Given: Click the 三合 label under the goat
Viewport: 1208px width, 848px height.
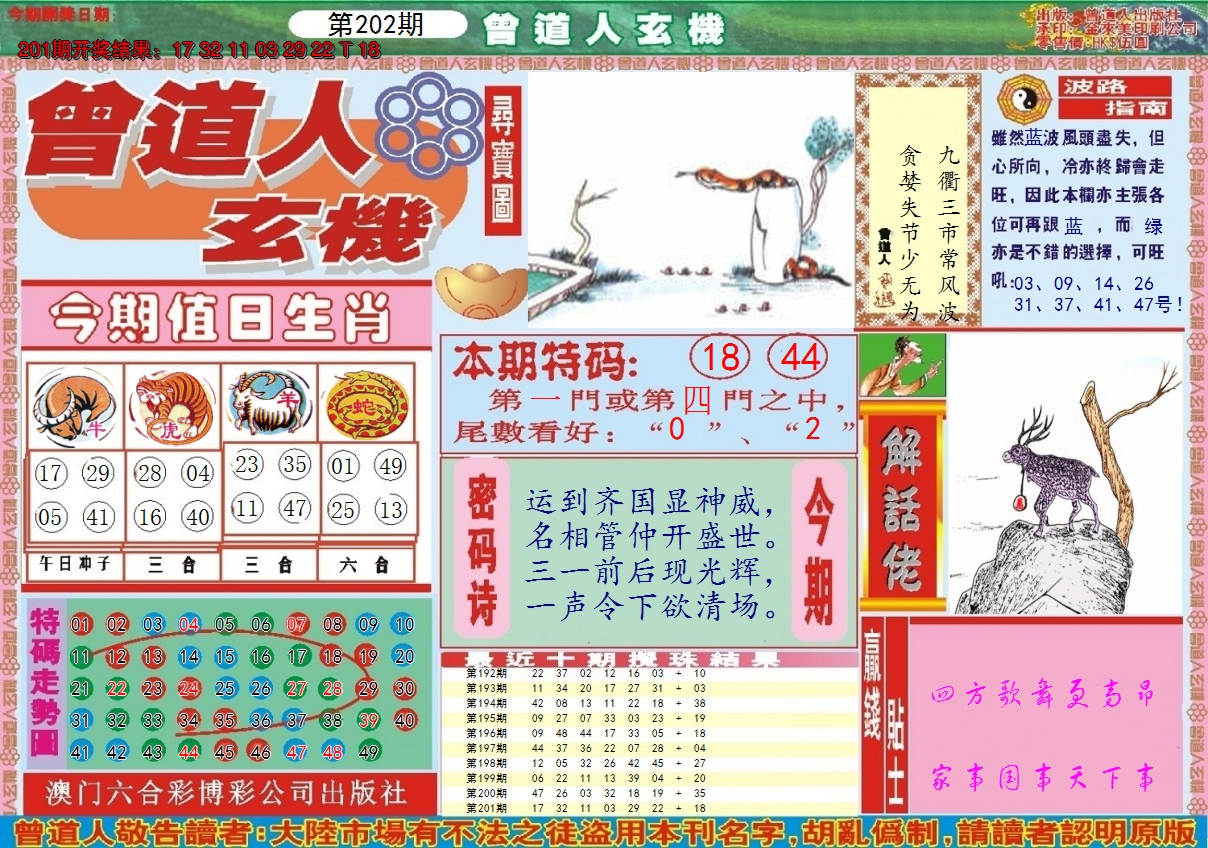Looking at the screenshot, I should click(269, 564).
